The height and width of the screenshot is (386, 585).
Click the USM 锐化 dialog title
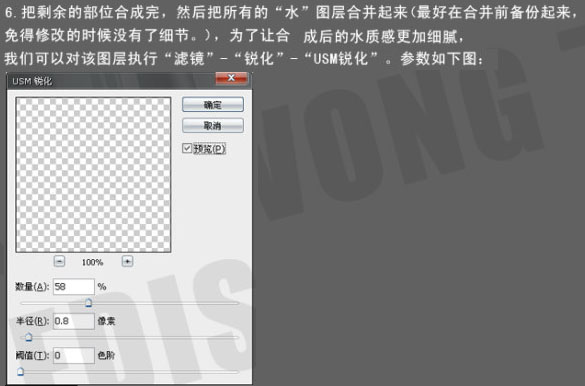click(x=32, y=81)
